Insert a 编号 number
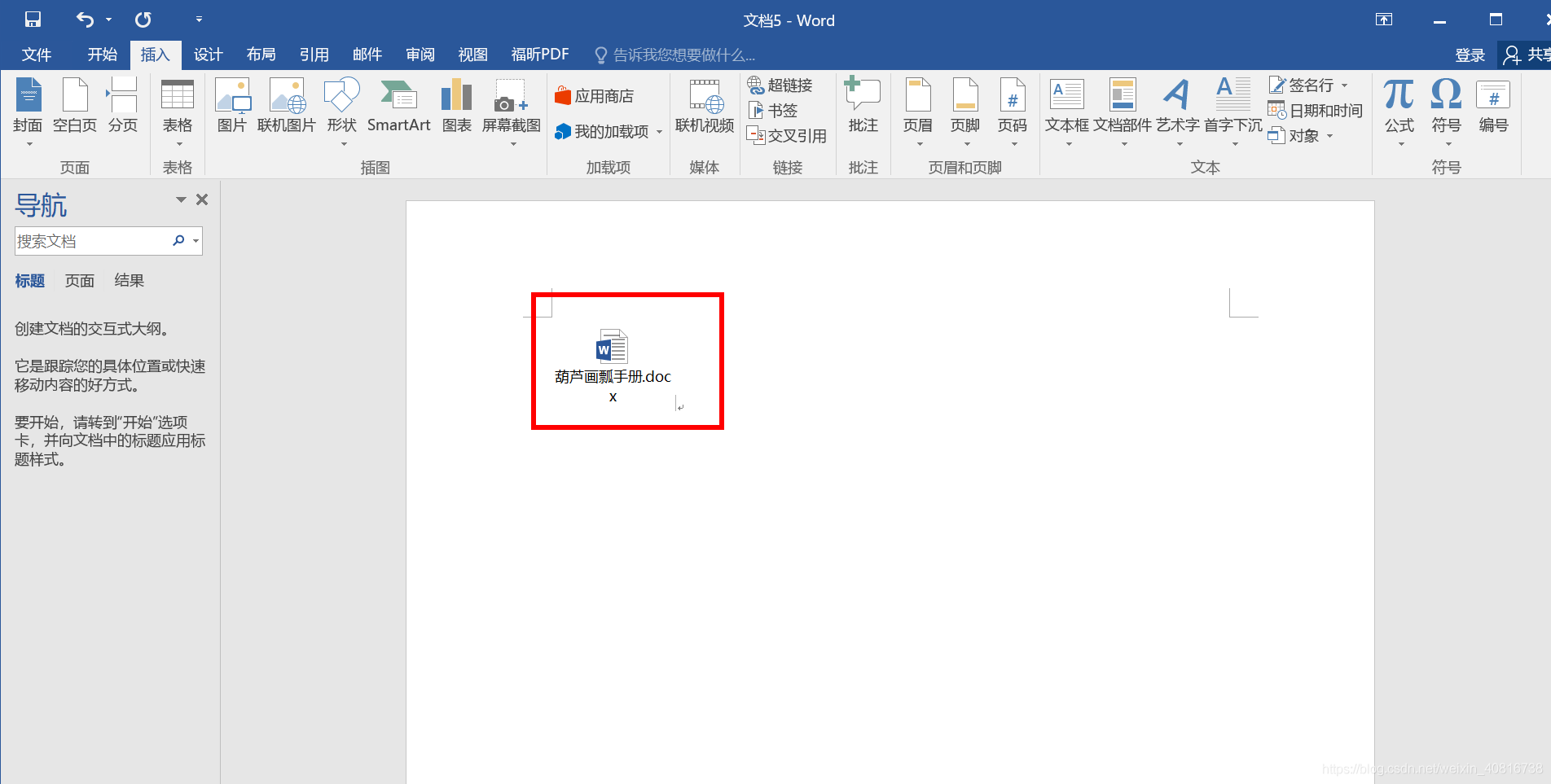Screen dimensions: 1551x784 [x=1494, y=106]
